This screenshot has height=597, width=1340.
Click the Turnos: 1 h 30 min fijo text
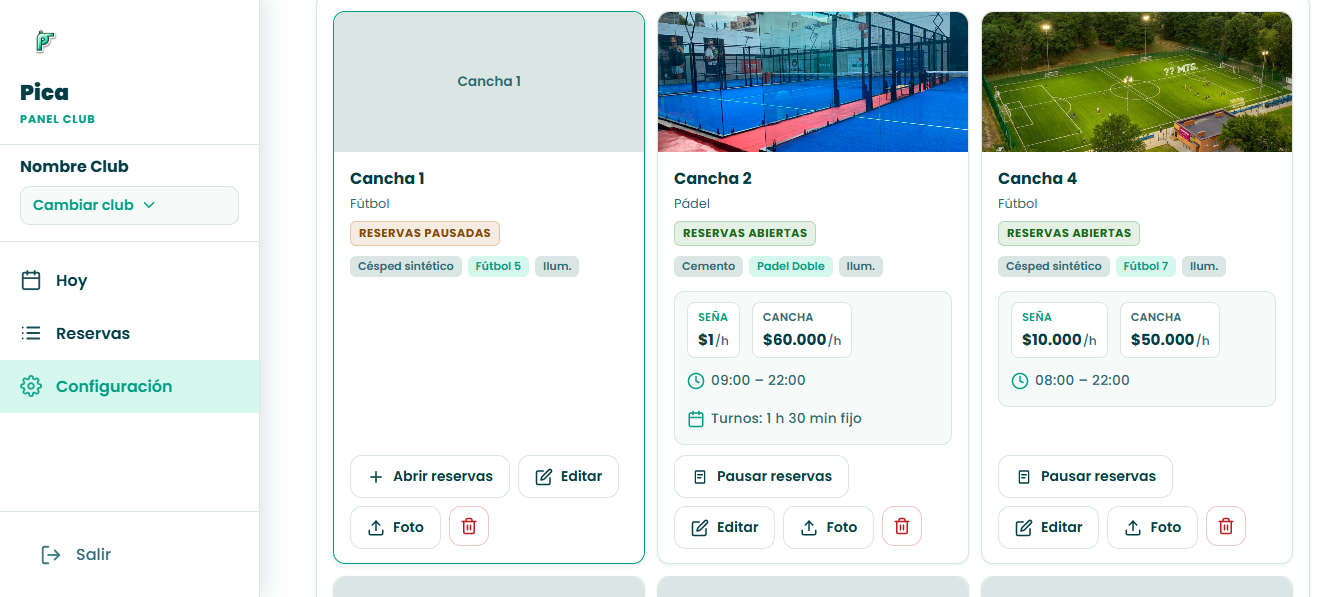[786, 419]
